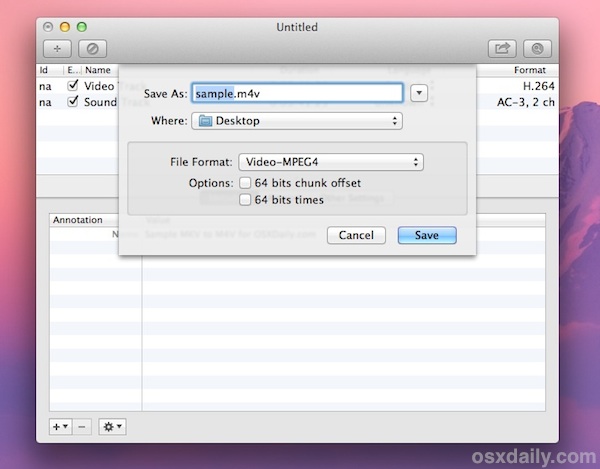The width and height of the screenshot is (600, 469).
Task: Click the add annotation plus button
Action: point(60,427)
